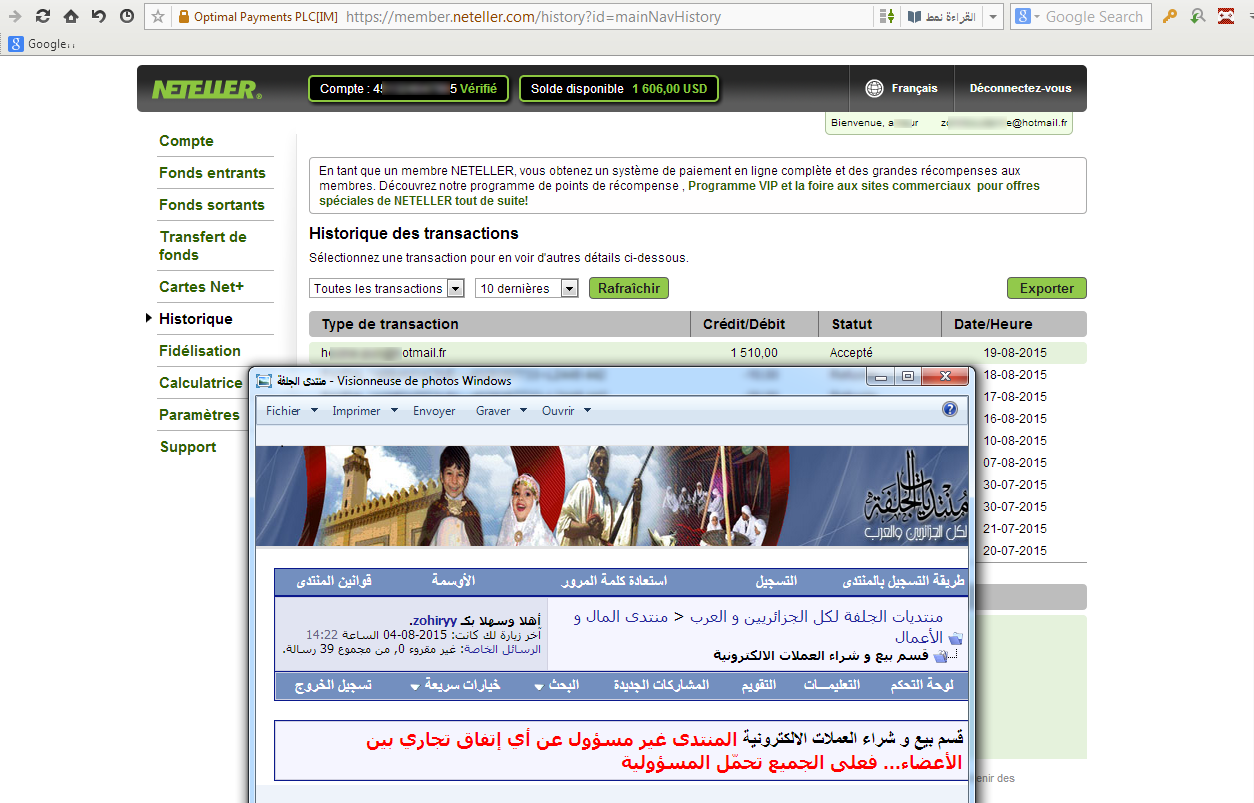Image resolution: width=1254 pixels, height=803 pixels.
Task: Click the forum banner image in photo viewer
Action: click(612, 496)
